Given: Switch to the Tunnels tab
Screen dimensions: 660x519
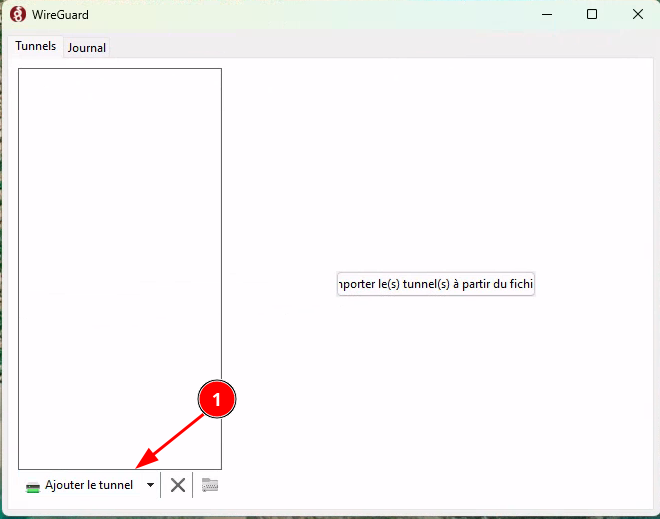Looking at the screenshot, I should pos(35,46).
